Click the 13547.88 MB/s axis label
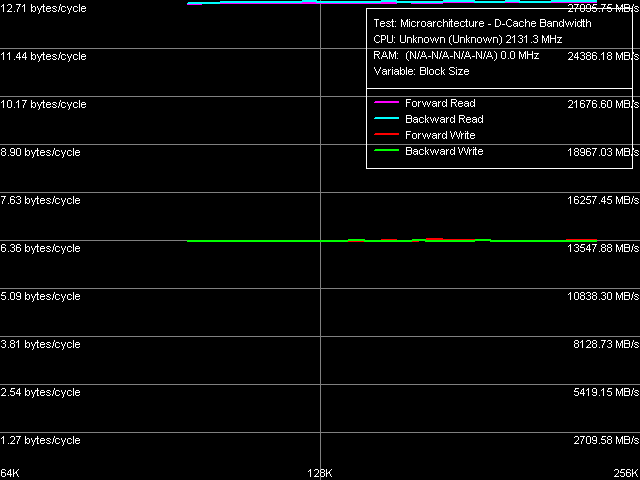The height and width of the screenshot is (480, 640). [x=603, y=248]
